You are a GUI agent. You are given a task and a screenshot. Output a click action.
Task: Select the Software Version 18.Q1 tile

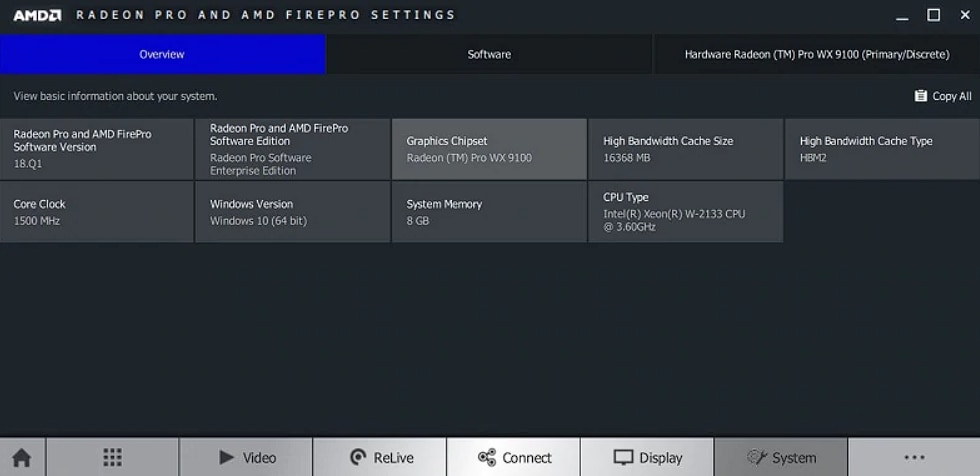pos(97,149)
